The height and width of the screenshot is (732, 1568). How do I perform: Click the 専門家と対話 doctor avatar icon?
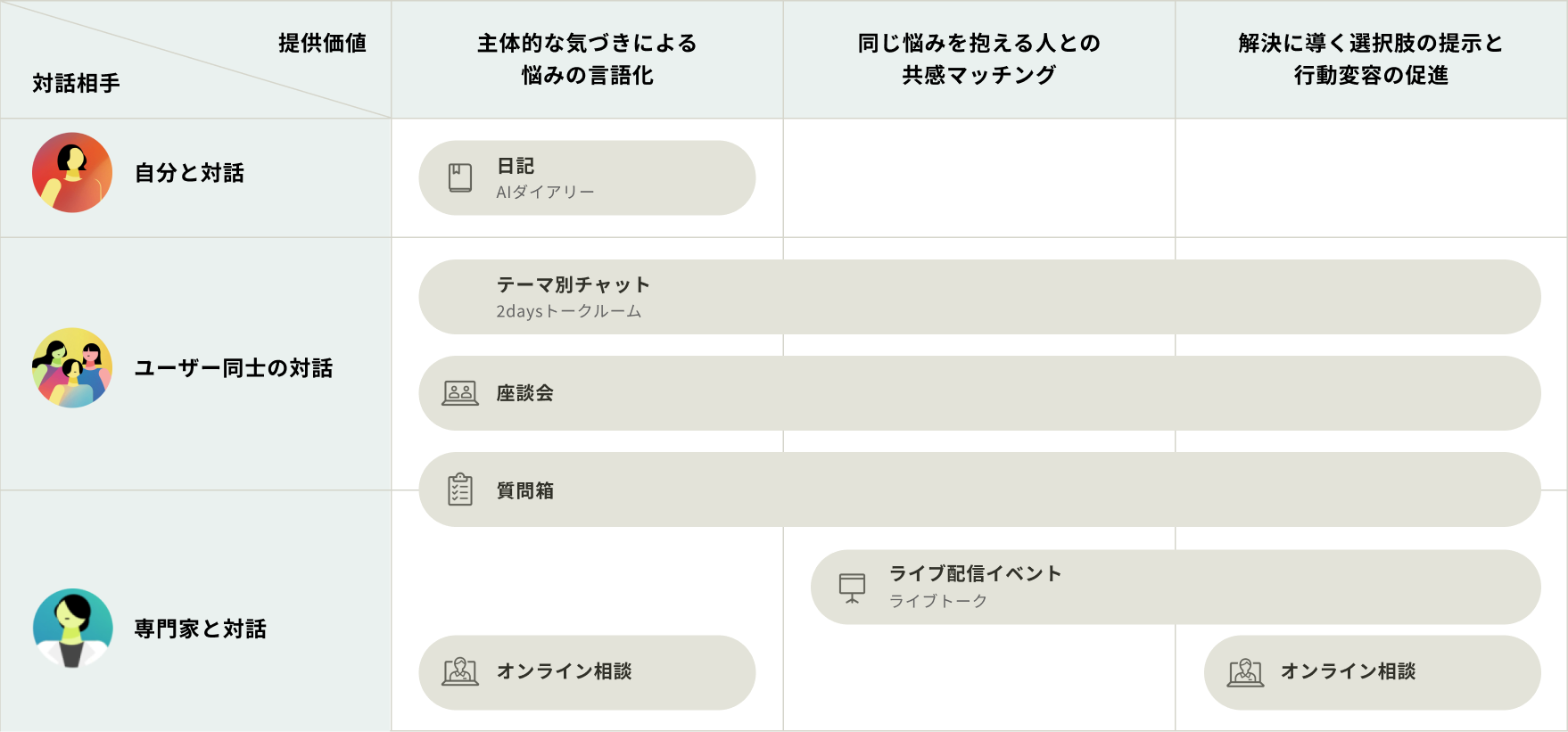point(72,628)
